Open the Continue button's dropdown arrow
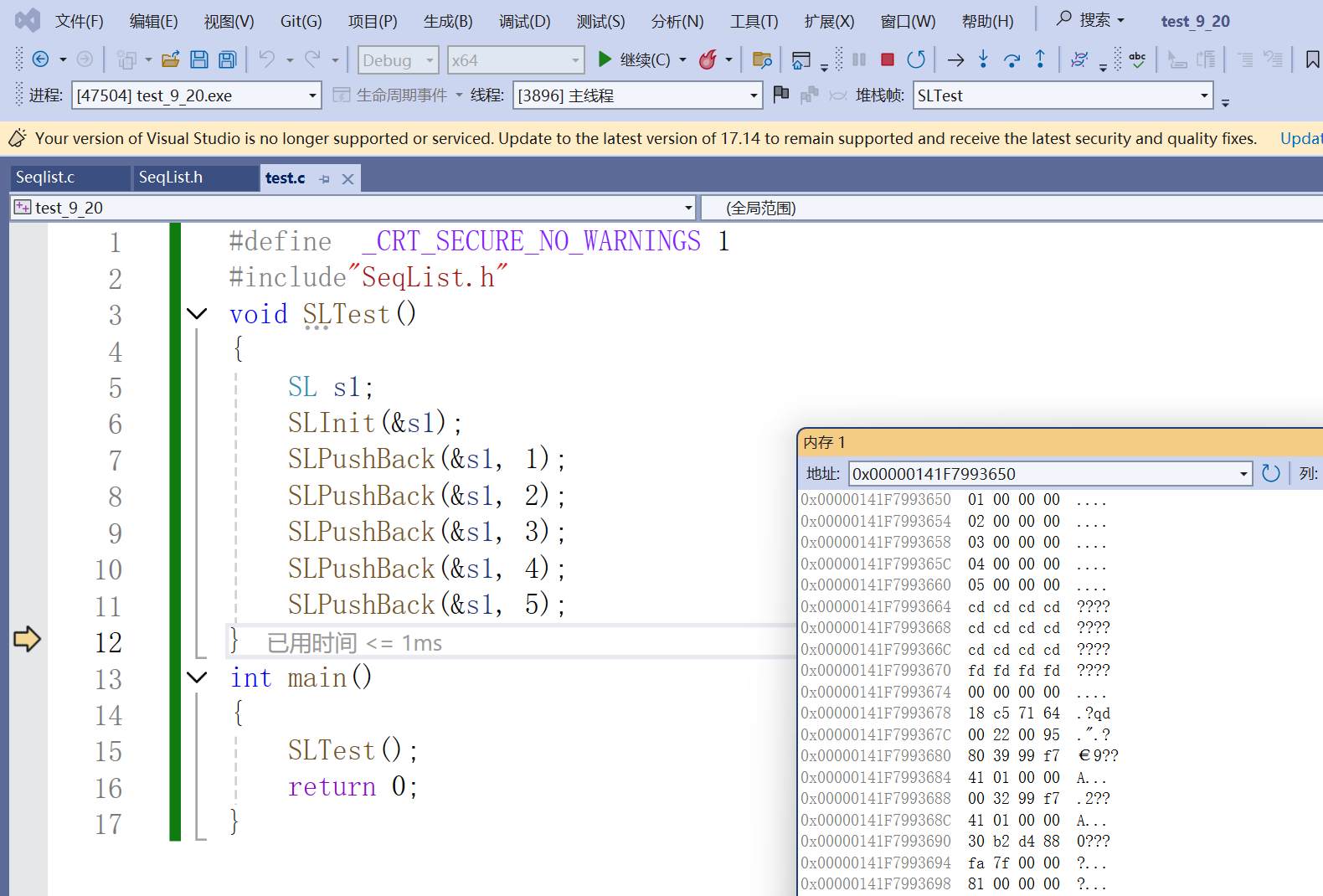This screenshot has width=1323, height=896. (x=682, y=60)
